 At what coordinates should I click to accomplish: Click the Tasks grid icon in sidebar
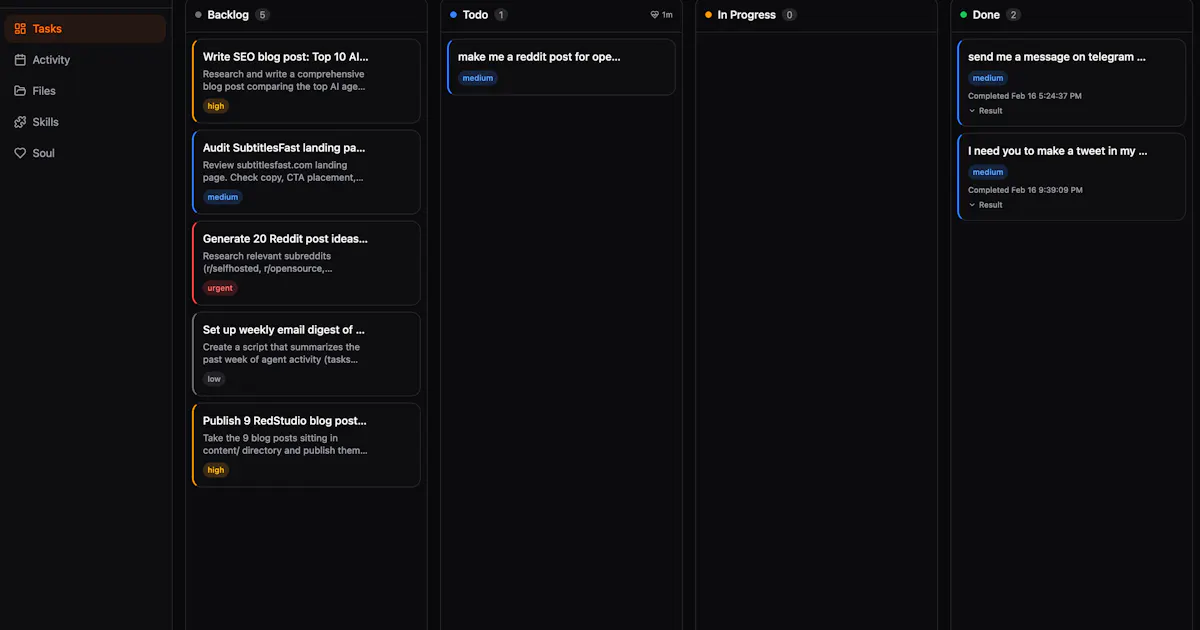[x=20, y=29]
